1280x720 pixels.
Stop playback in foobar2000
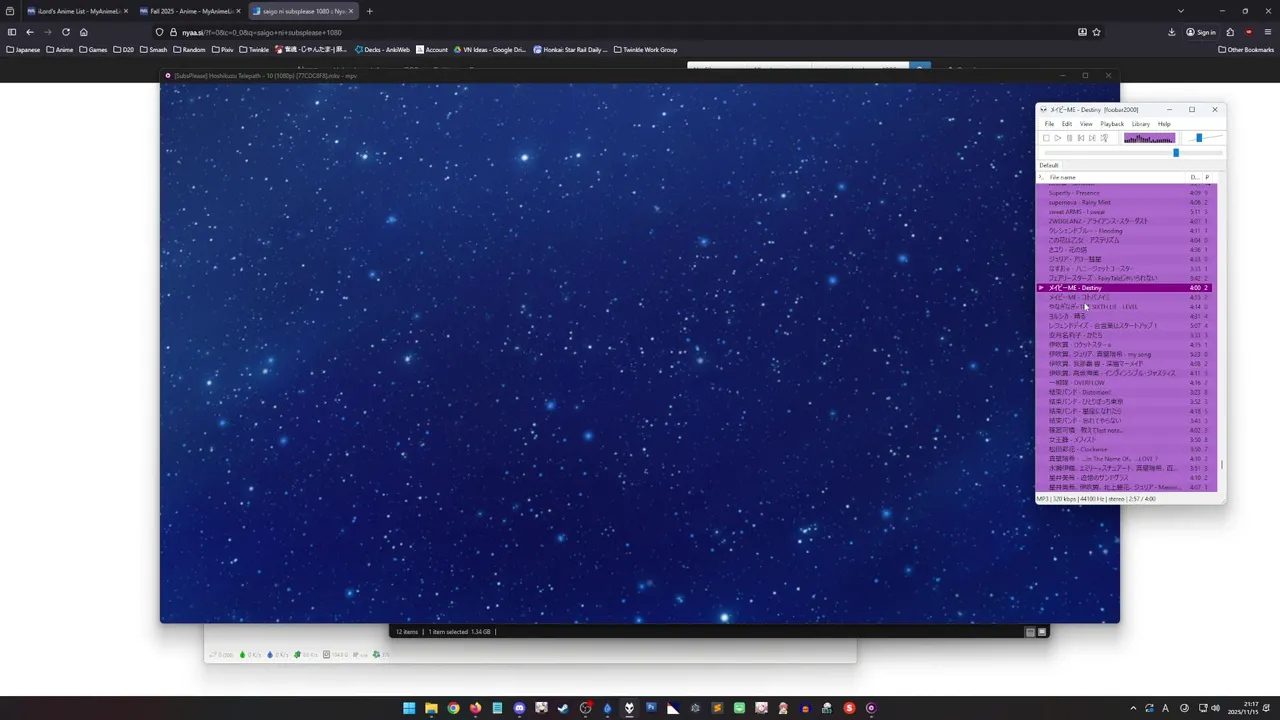tap(1046, 138)
